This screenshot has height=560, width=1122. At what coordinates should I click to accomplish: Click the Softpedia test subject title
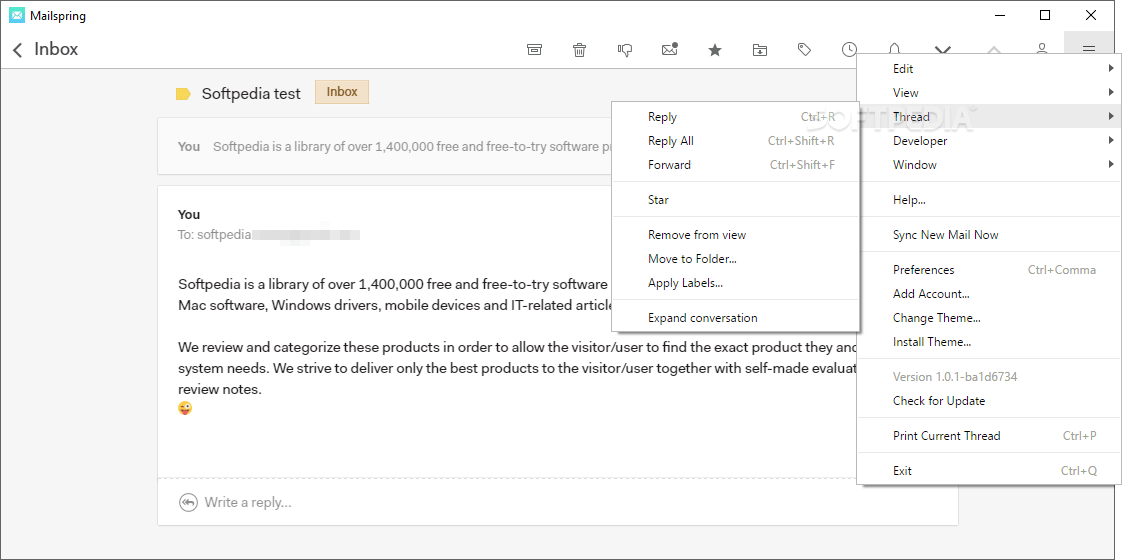tap(251, 94)
